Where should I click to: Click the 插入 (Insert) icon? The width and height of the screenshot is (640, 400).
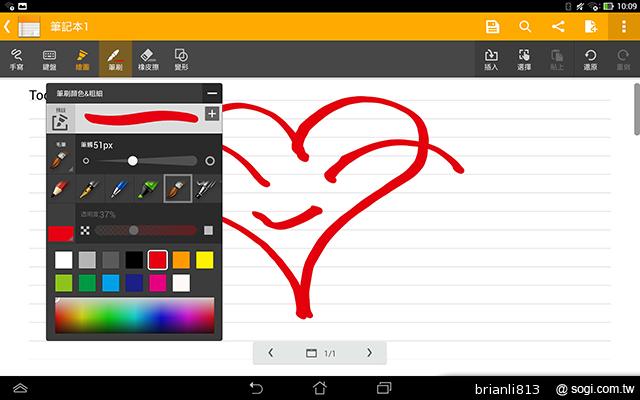491,59
